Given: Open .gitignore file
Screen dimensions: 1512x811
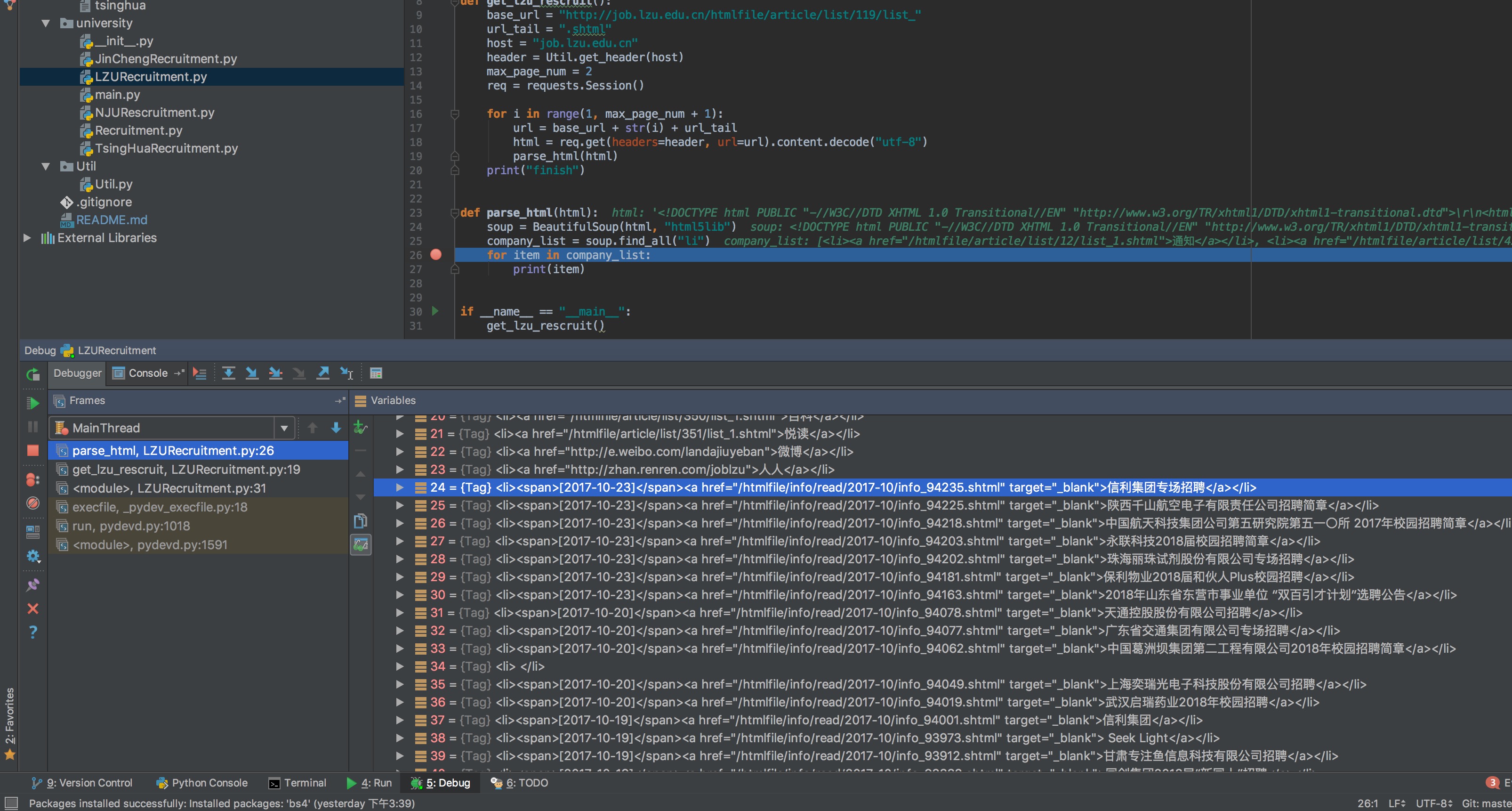Looking at the screenshot, I should 96,202.
